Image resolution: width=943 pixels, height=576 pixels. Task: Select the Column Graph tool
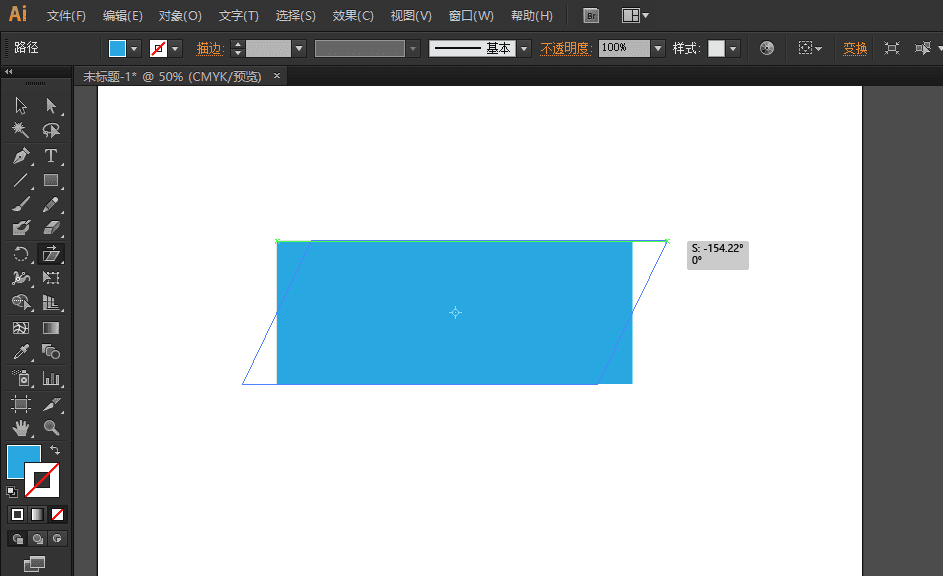[51, 378]
